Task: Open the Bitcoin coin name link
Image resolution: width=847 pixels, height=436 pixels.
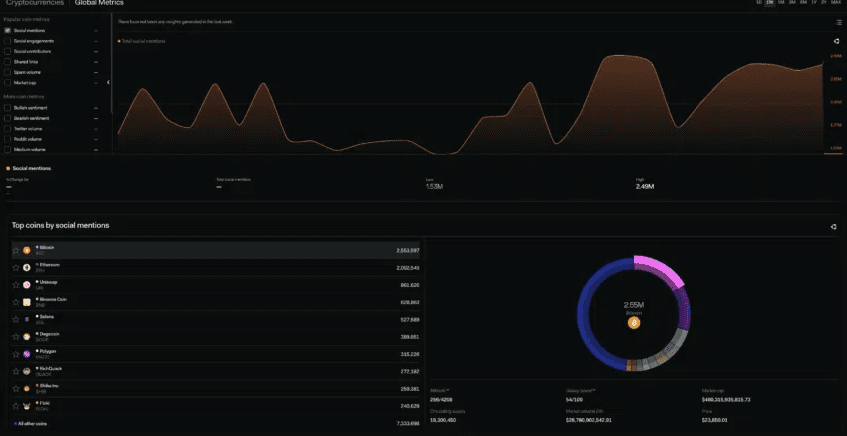Action: [x=47, y=247]
